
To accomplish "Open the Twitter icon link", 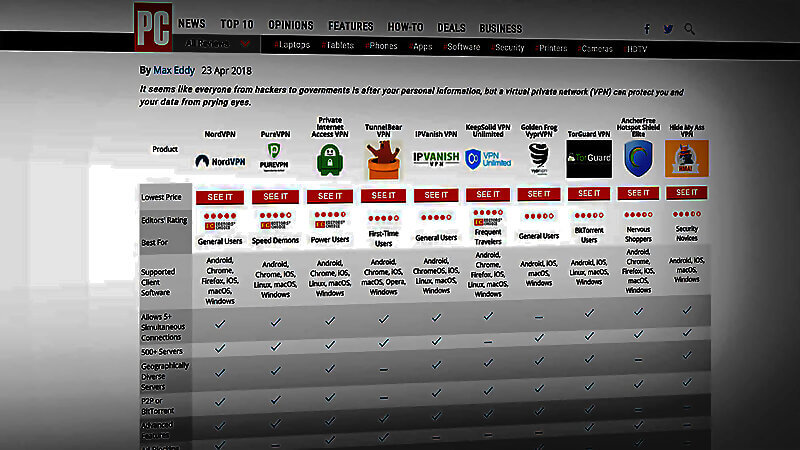I will pyautogui.click(x=668, y=29).
